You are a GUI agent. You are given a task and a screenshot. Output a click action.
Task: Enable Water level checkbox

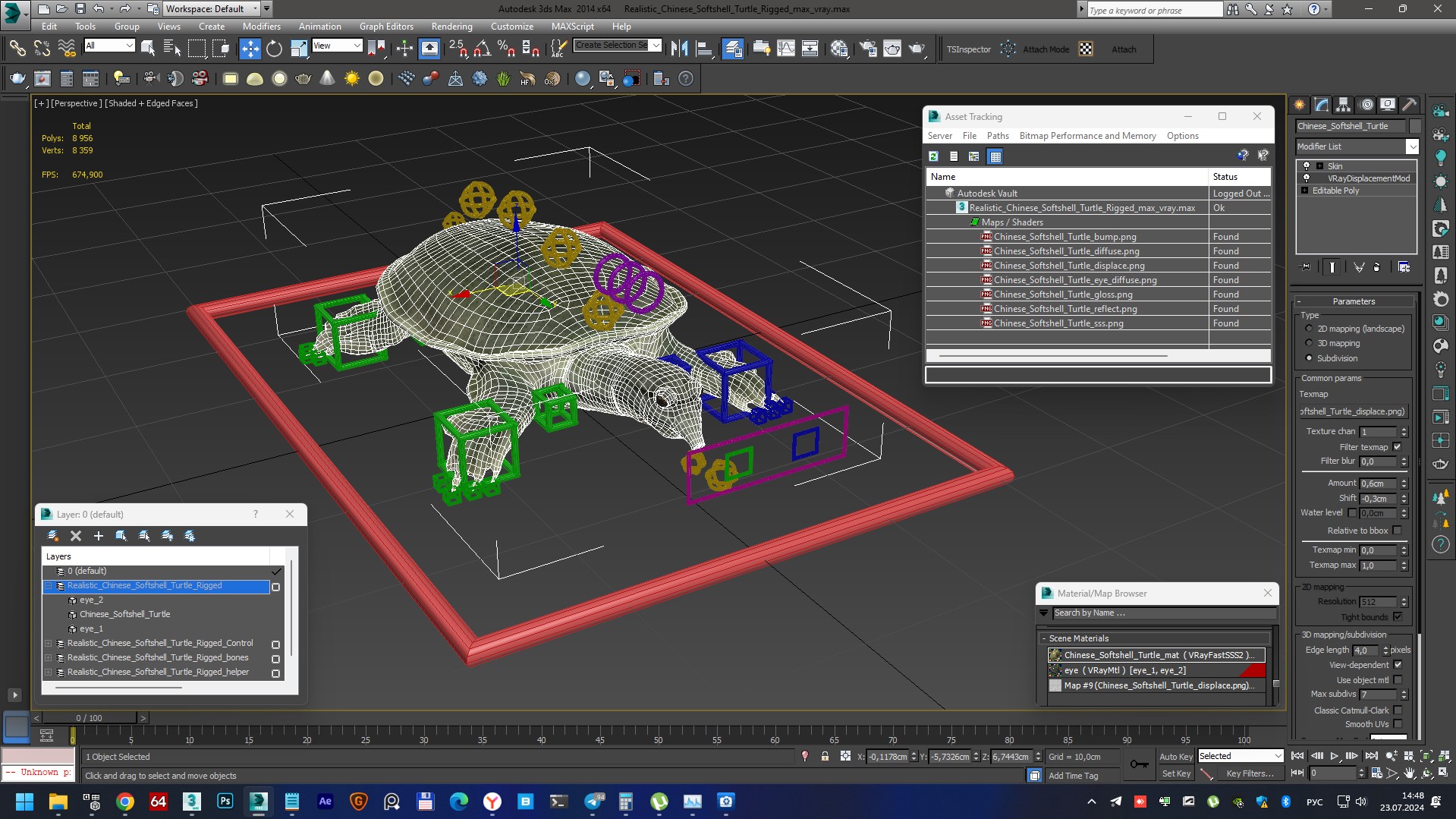[x=1351, y=513]
